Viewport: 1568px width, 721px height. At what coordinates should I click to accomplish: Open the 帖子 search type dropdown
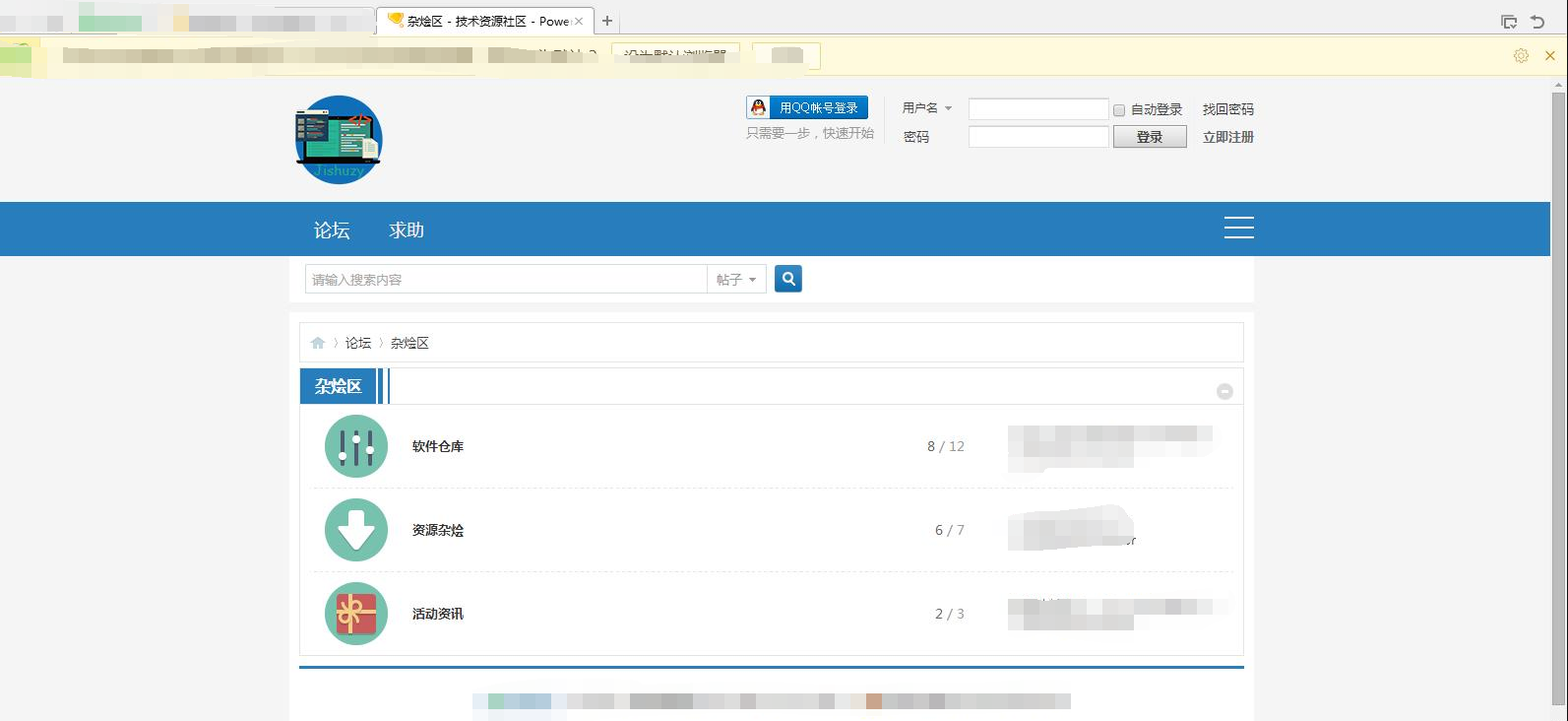click(736, 280)
